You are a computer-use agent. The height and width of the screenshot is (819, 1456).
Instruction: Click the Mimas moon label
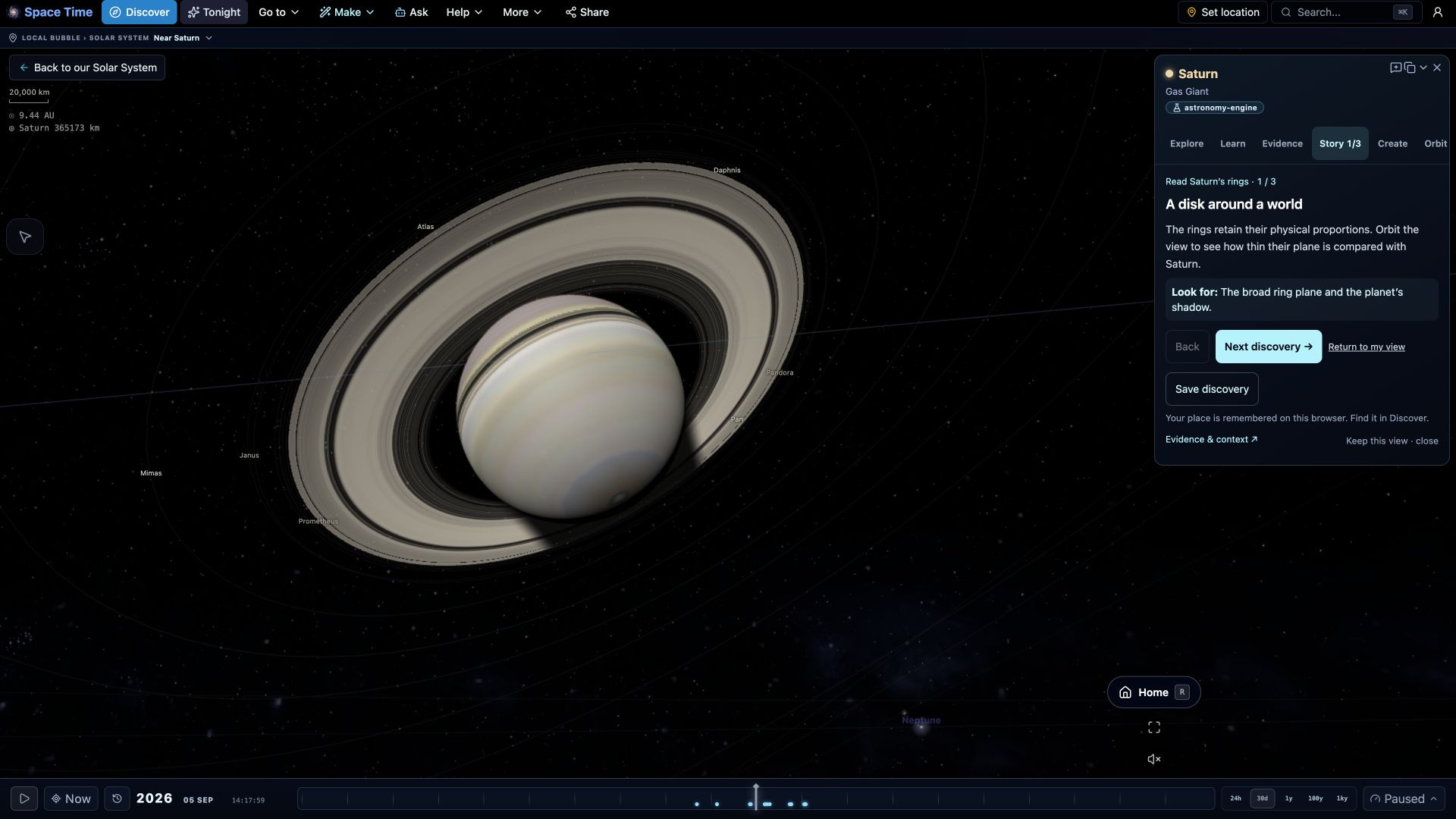point(151,473)
